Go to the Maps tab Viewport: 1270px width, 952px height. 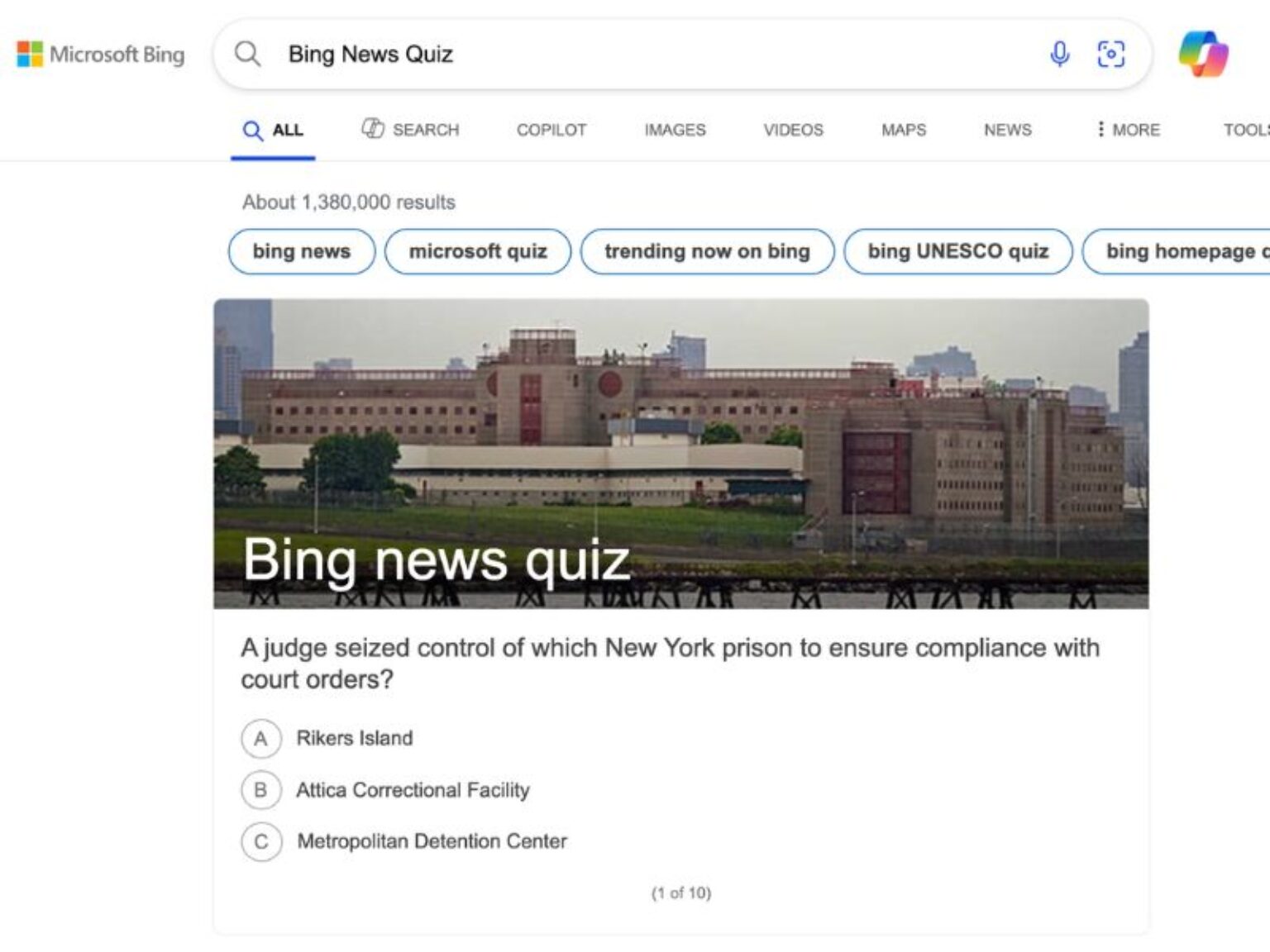903,130
